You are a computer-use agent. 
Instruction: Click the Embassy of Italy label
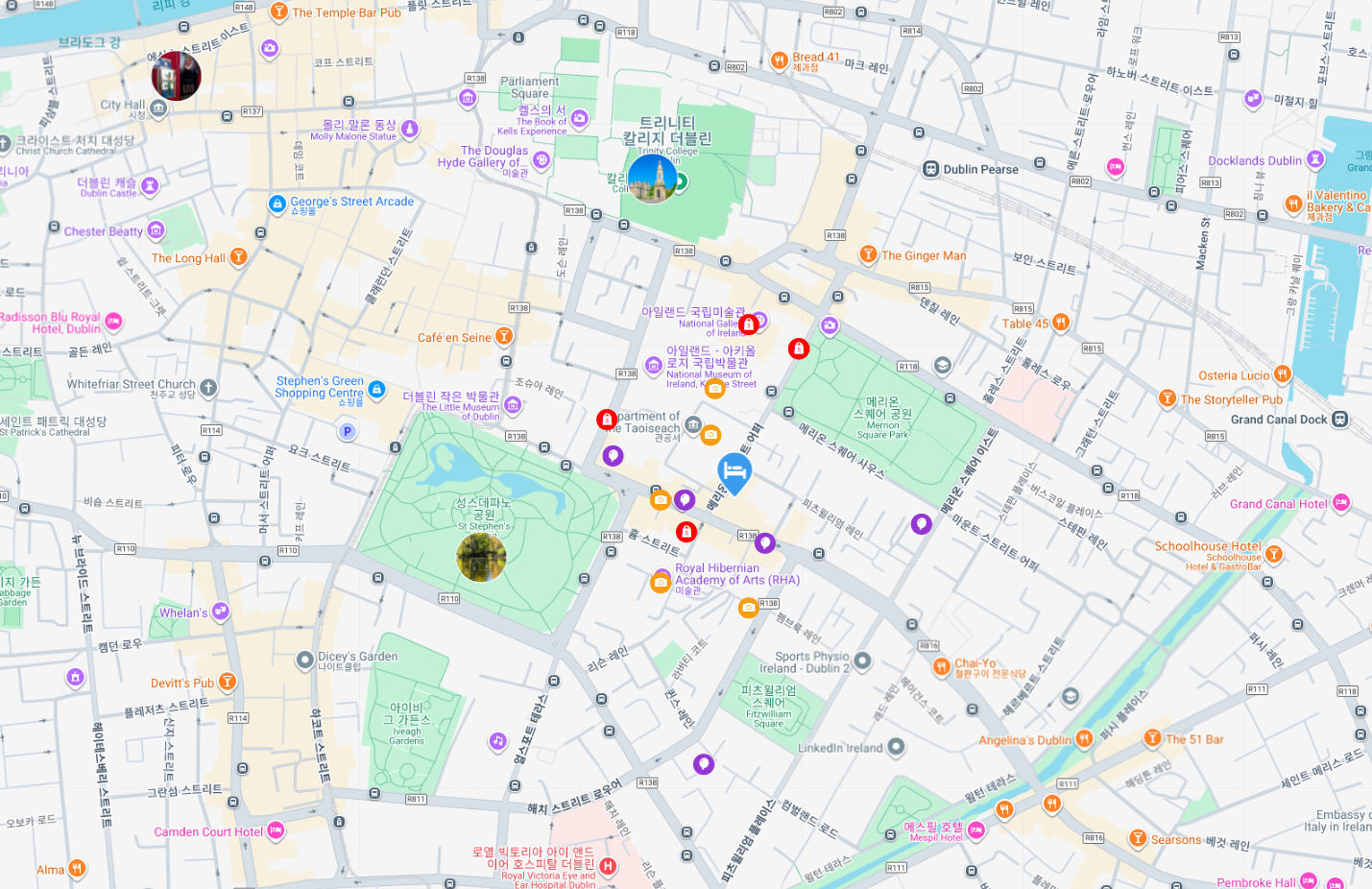coord(1338,820)
